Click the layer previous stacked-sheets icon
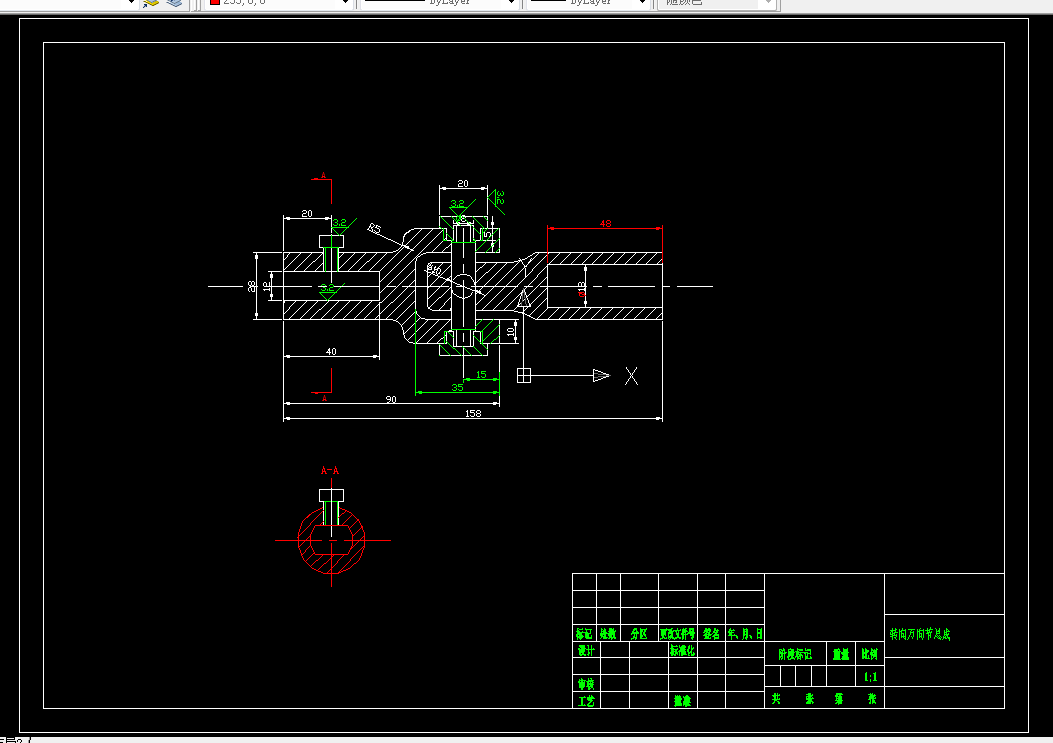Screen dimensions: 1053x743 pos(175,3)
